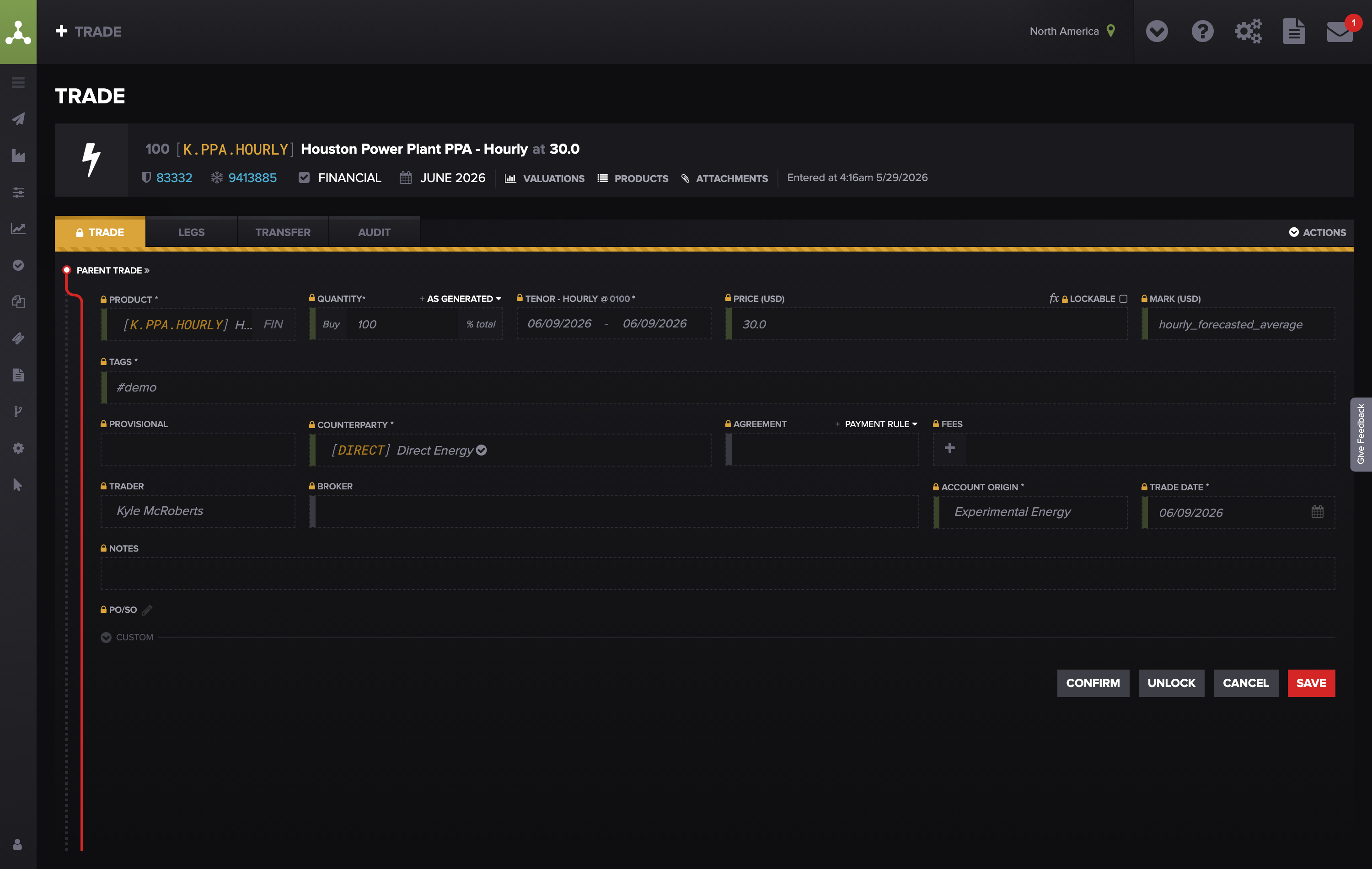Open PRODUCTS in trade header
1372x869 pixels.
[633, 178]
